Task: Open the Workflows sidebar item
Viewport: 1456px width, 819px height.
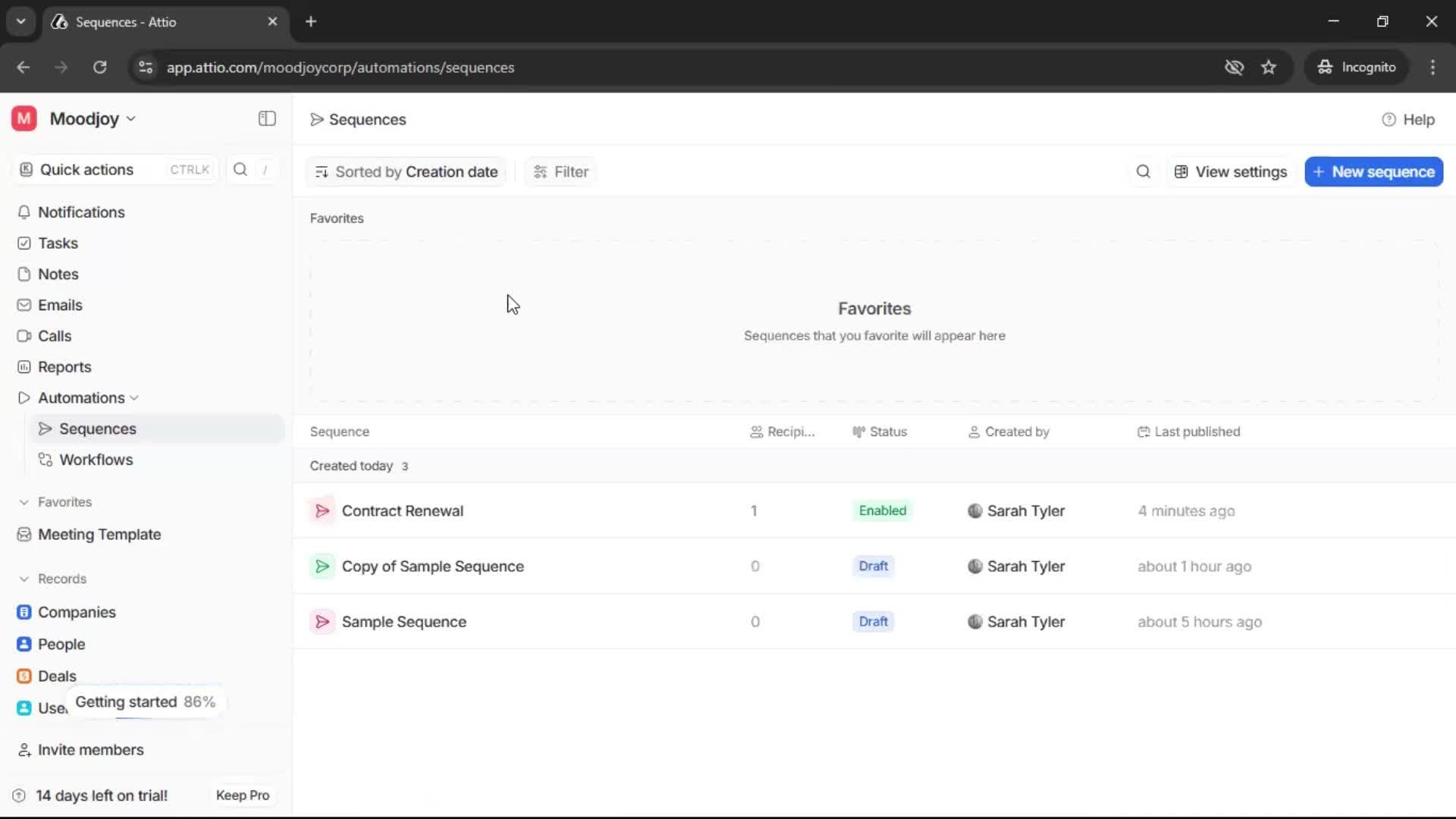Action: (96, 460)
